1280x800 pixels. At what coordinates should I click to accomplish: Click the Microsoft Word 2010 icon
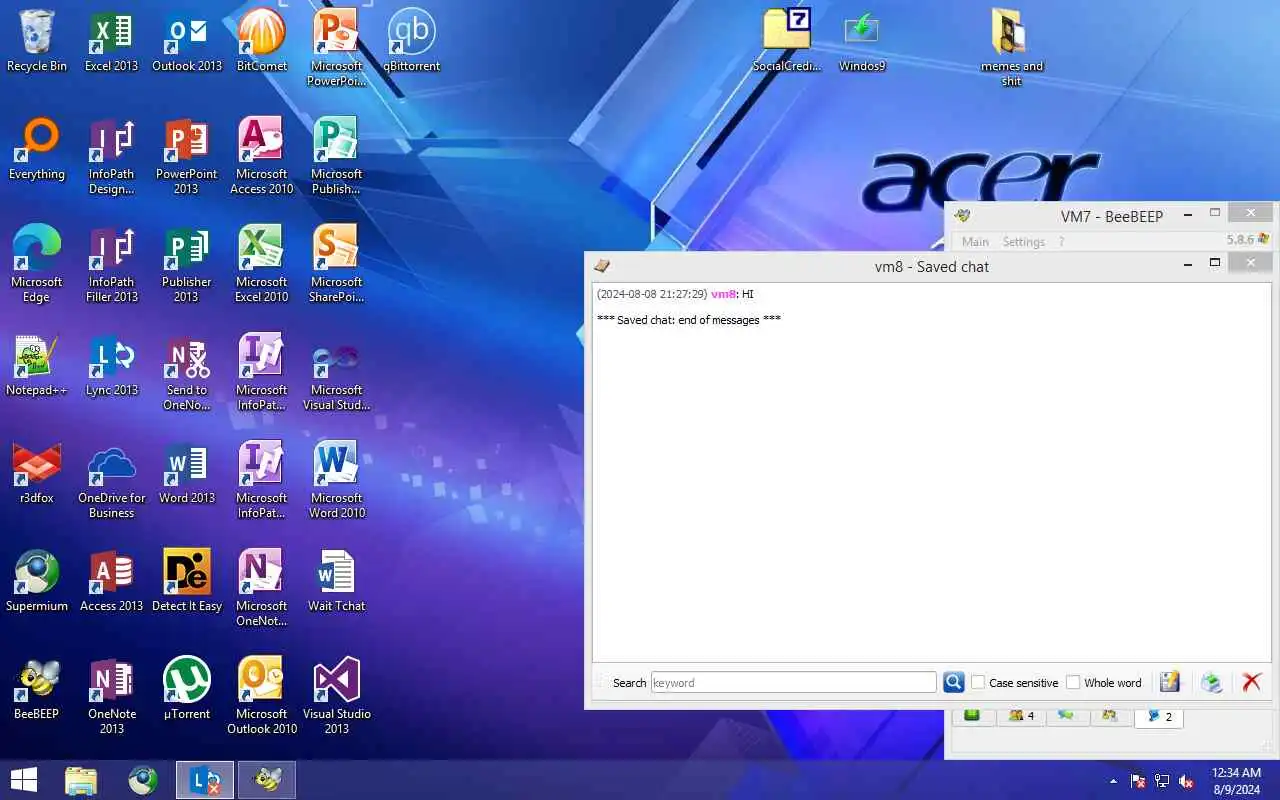click(x=337, y=480)
